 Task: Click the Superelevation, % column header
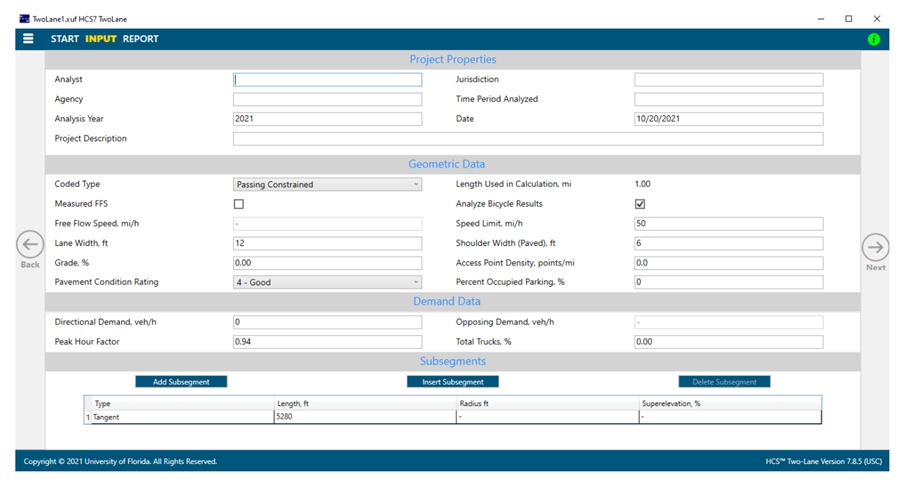[x=730, y=403]
